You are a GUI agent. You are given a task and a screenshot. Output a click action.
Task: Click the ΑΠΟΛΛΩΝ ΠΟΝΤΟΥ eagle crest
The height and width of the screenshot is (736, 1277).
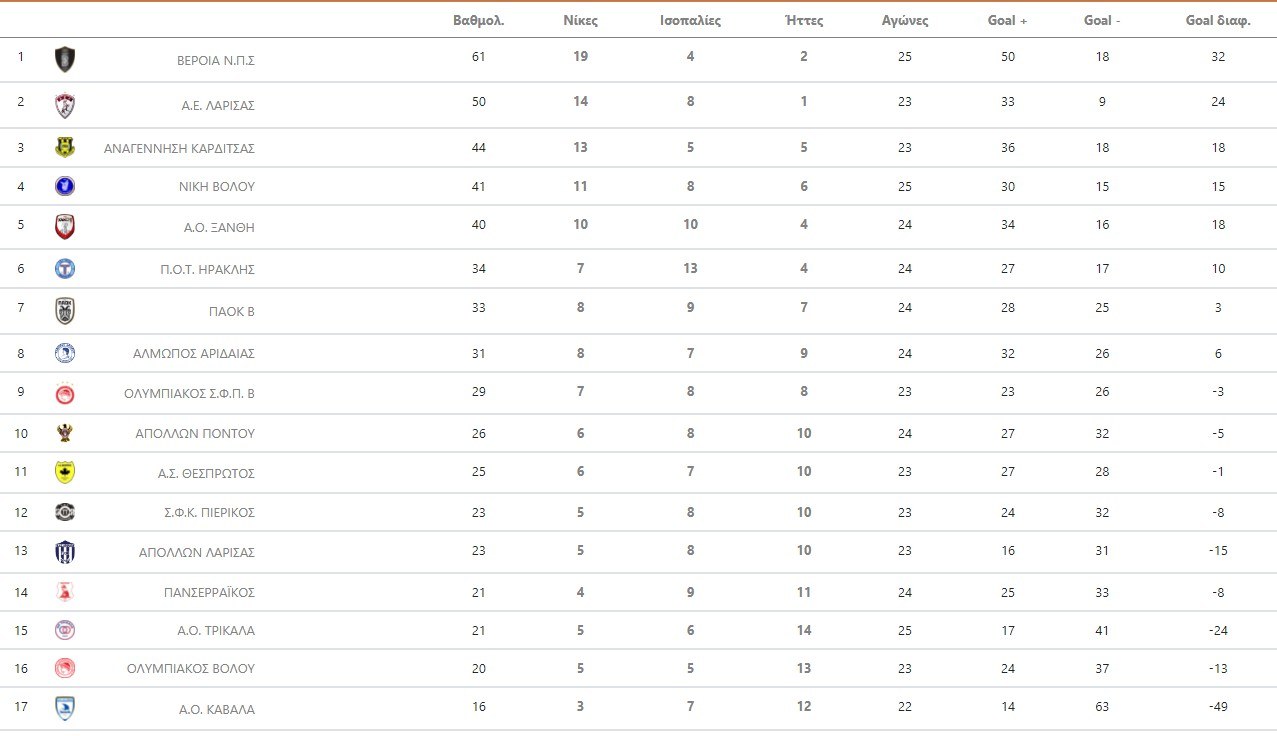[x=65, y=433]
